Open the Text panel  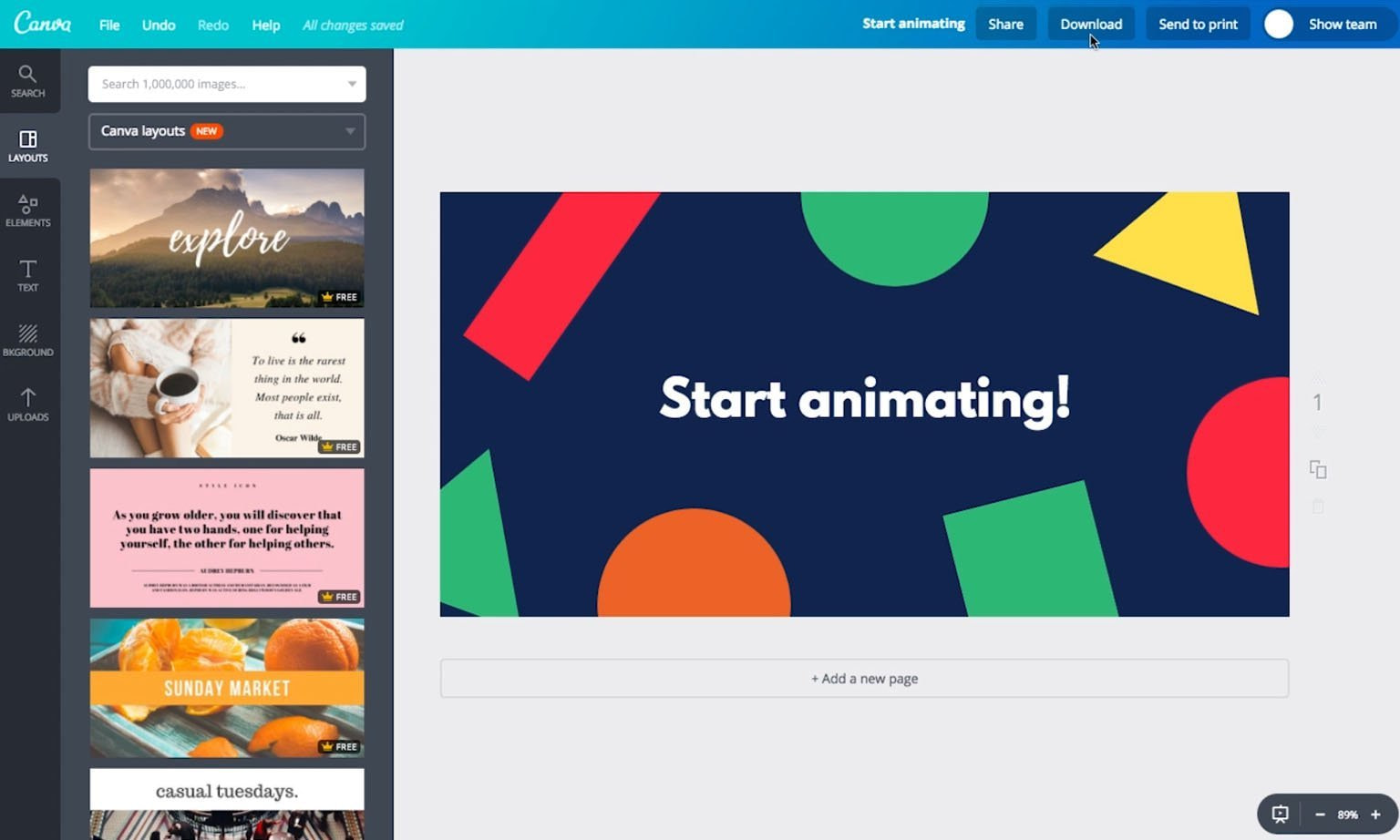(28, 274)
